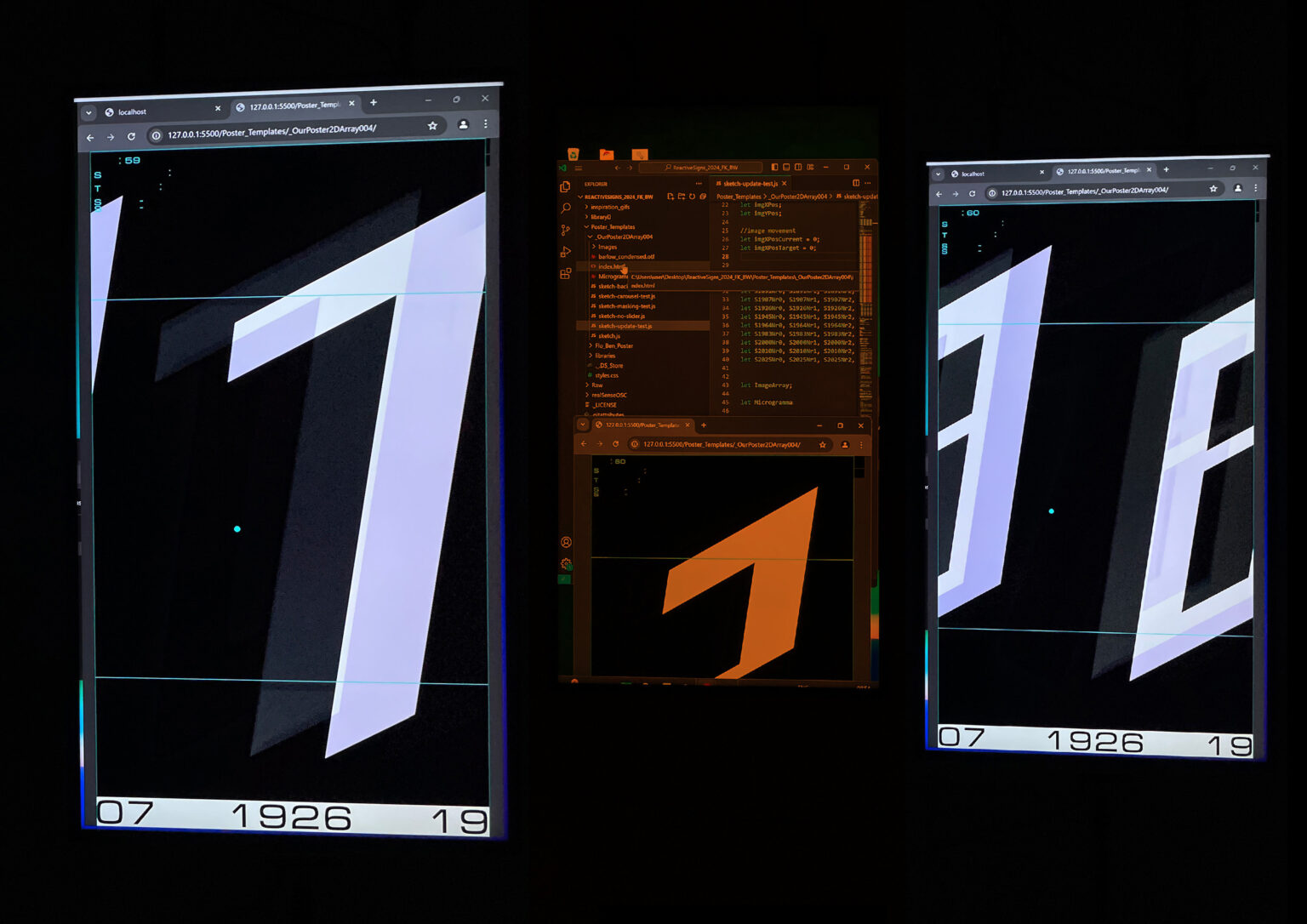Open the Extensions view in VS Code
The height and width of the screenshot is (924, 1307).
[566, 273]
